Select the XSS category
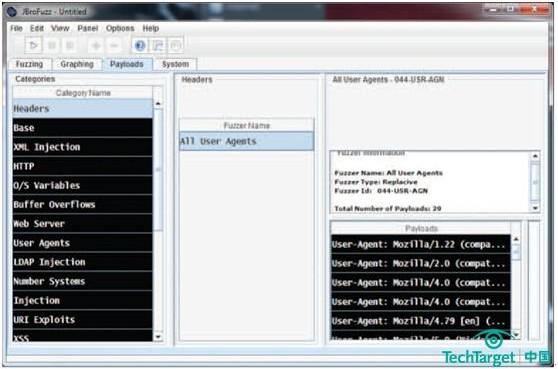 click(83, 336)
